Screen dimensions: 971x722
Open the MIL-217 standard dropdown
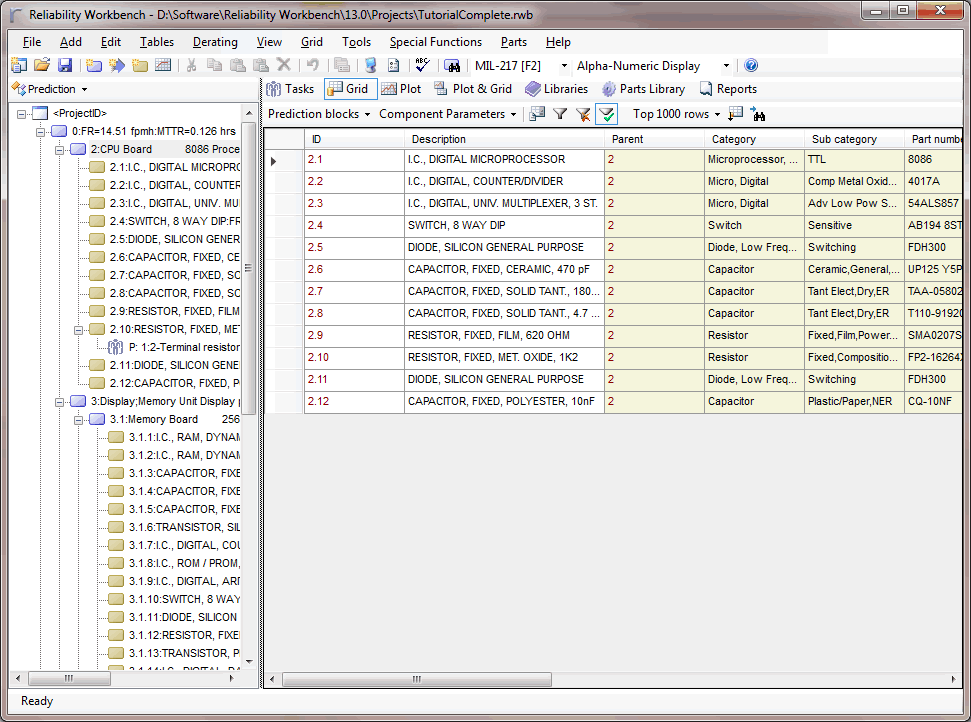[x=565, y=66]
